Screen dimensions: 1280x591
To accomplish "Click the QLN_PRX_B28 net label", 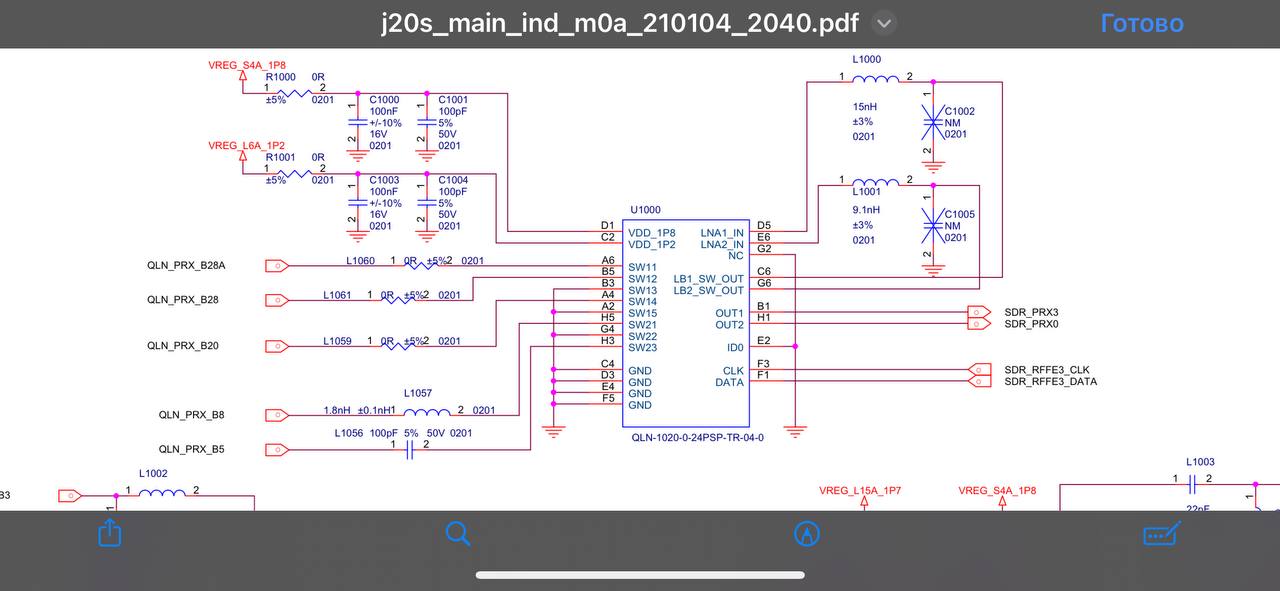I will (183, 300).
